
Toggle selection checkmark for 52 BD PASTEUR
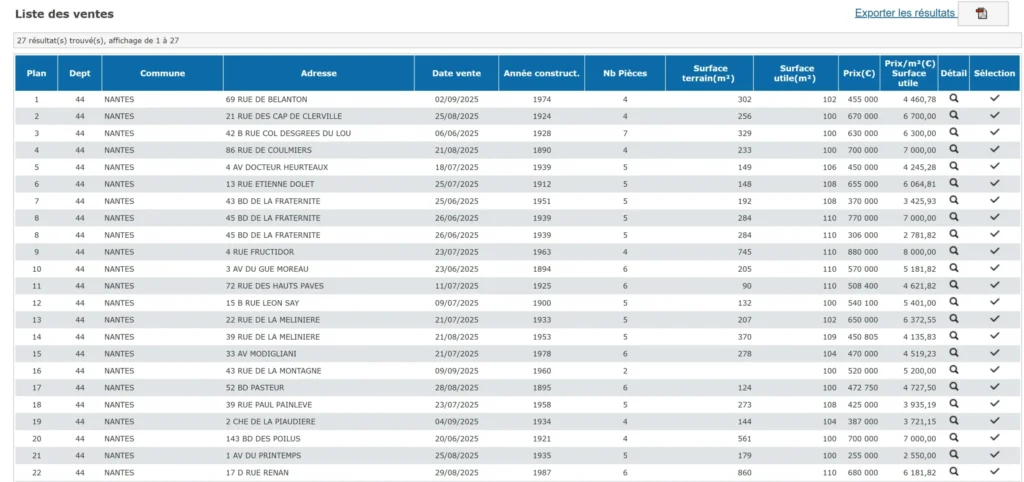click(x=995, y=387)
